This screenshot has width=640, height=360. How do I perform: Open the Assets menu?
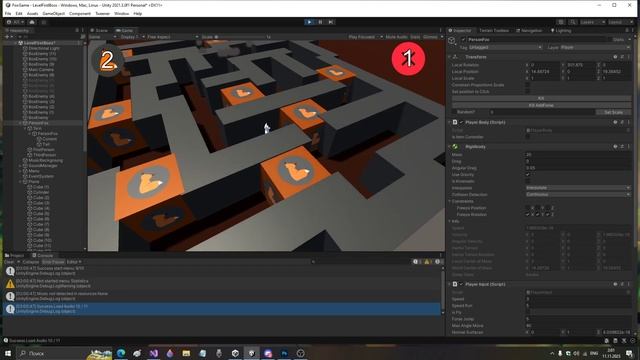click(32, 13)
